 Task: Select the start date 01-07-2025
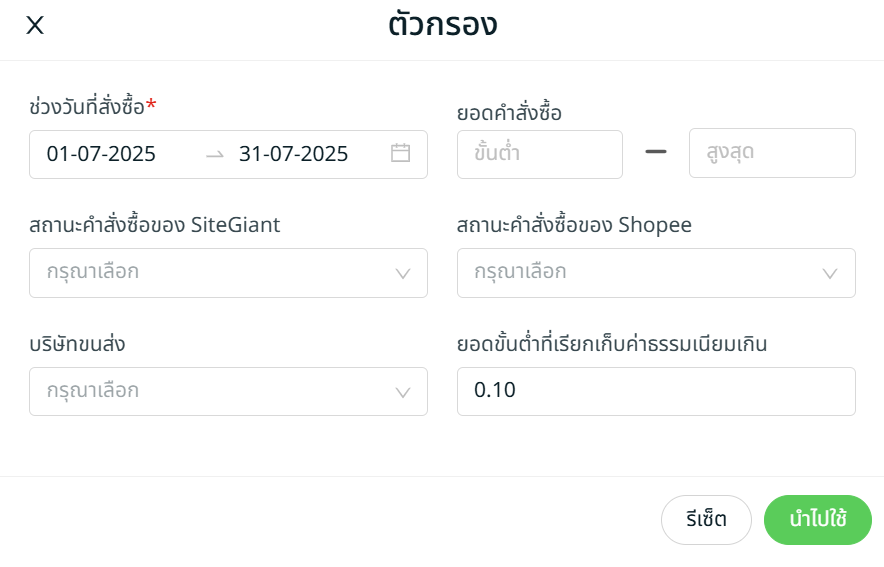[x=101, y=154]
